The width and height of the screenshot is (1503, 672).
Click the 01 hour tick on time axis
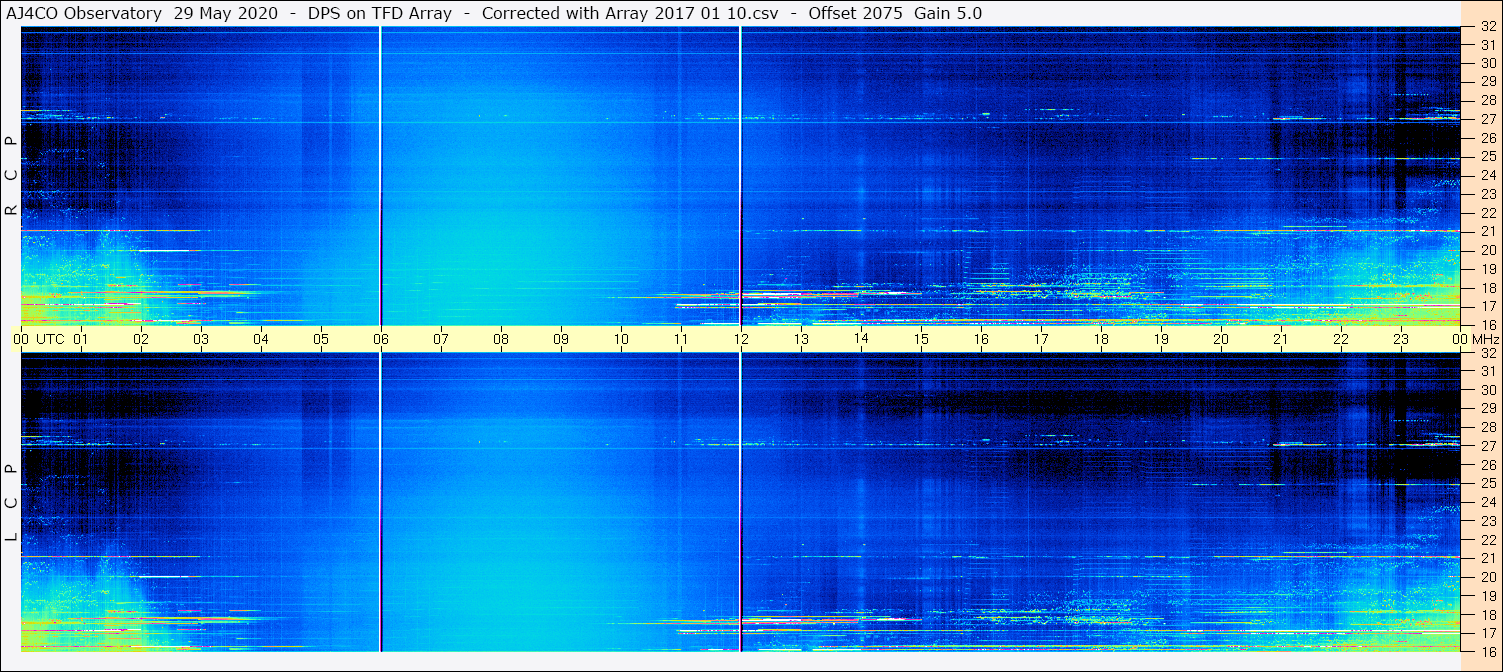[81, 339]
